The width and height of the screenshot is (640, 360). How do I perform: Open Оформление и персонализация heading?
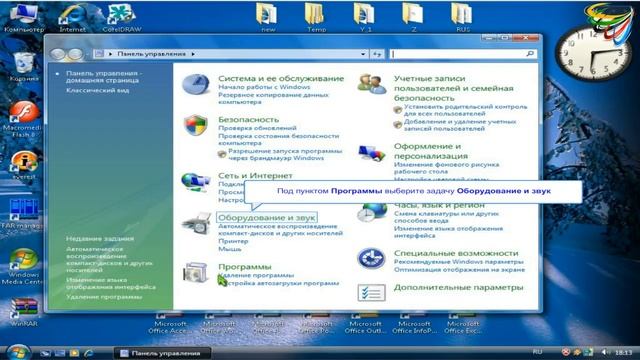pyautogui.click(x=431, y=151)
